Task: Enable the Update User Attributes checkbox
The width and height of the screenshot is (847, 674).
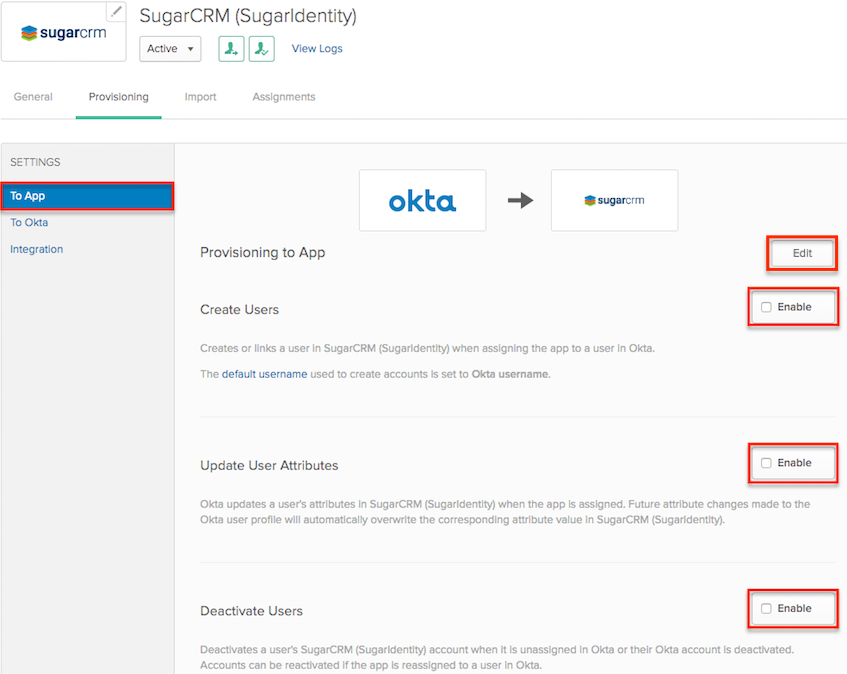Action: [x=766, y=463]
